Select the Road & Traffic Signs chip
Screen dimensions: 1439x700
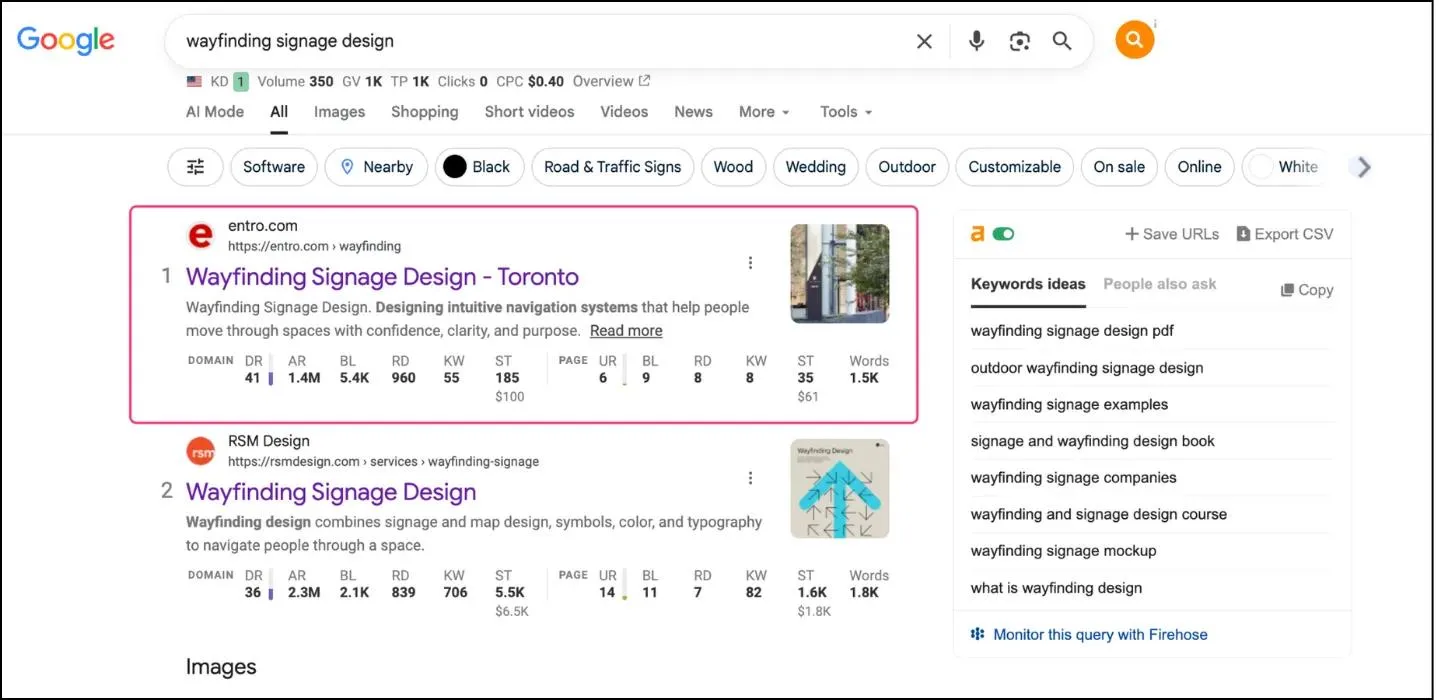pos(612,167)
